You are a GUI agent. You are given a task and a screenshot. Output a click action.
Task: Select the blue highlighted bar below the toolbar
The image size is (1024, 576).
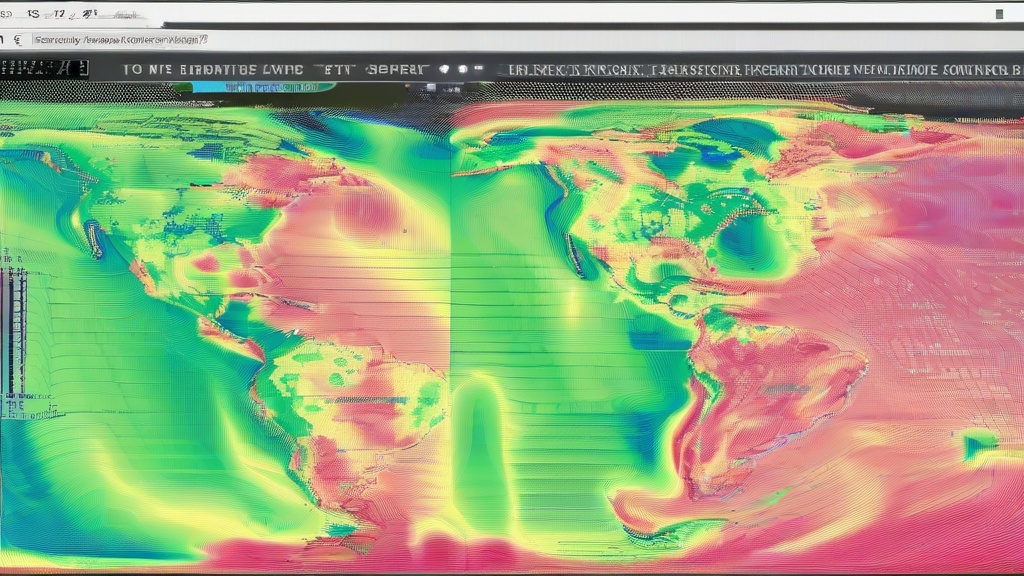(262, 87)
